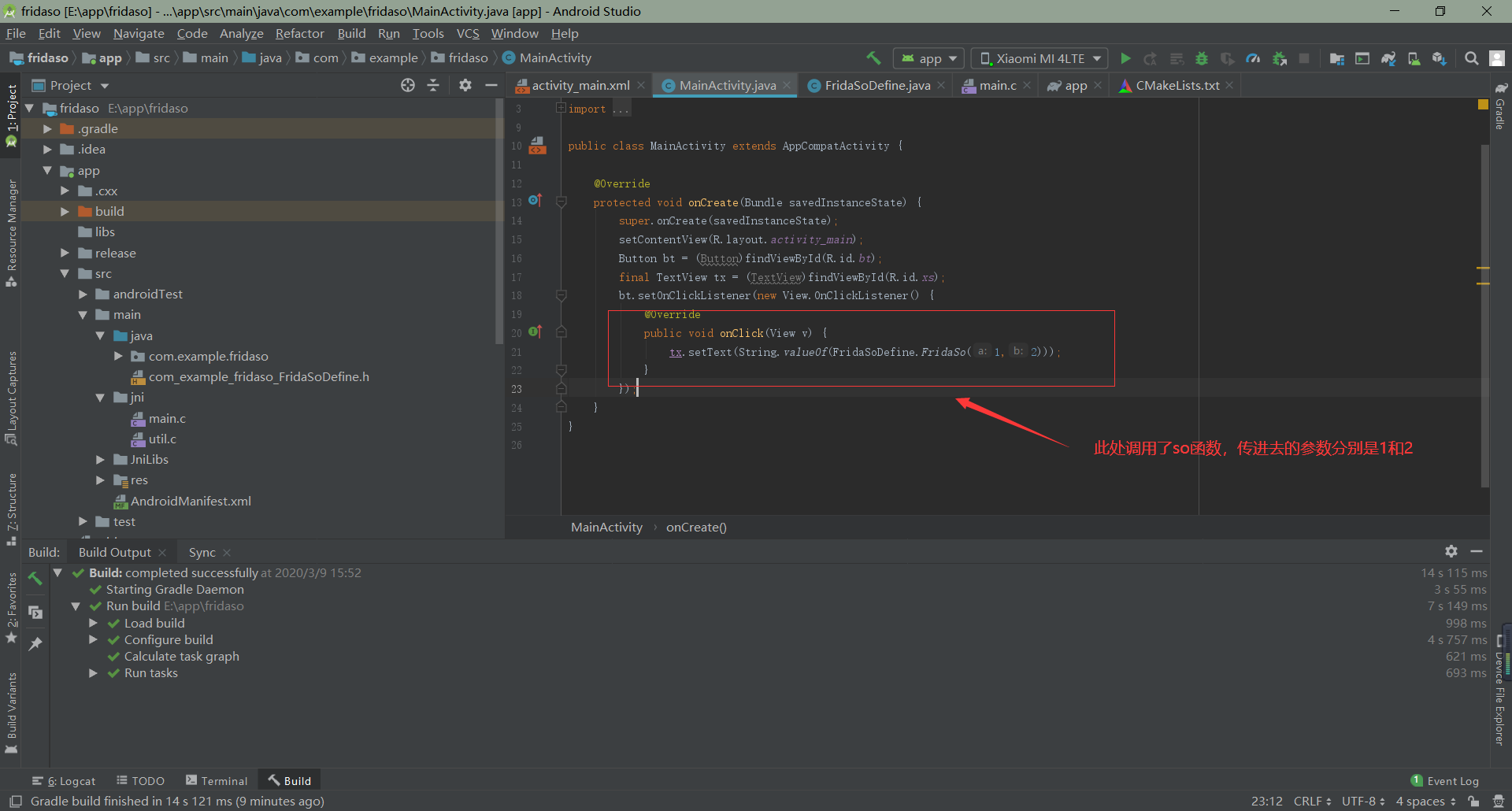Expand the Run tasks build node
Screen dimensions: 1512x811
coord(93,673)
